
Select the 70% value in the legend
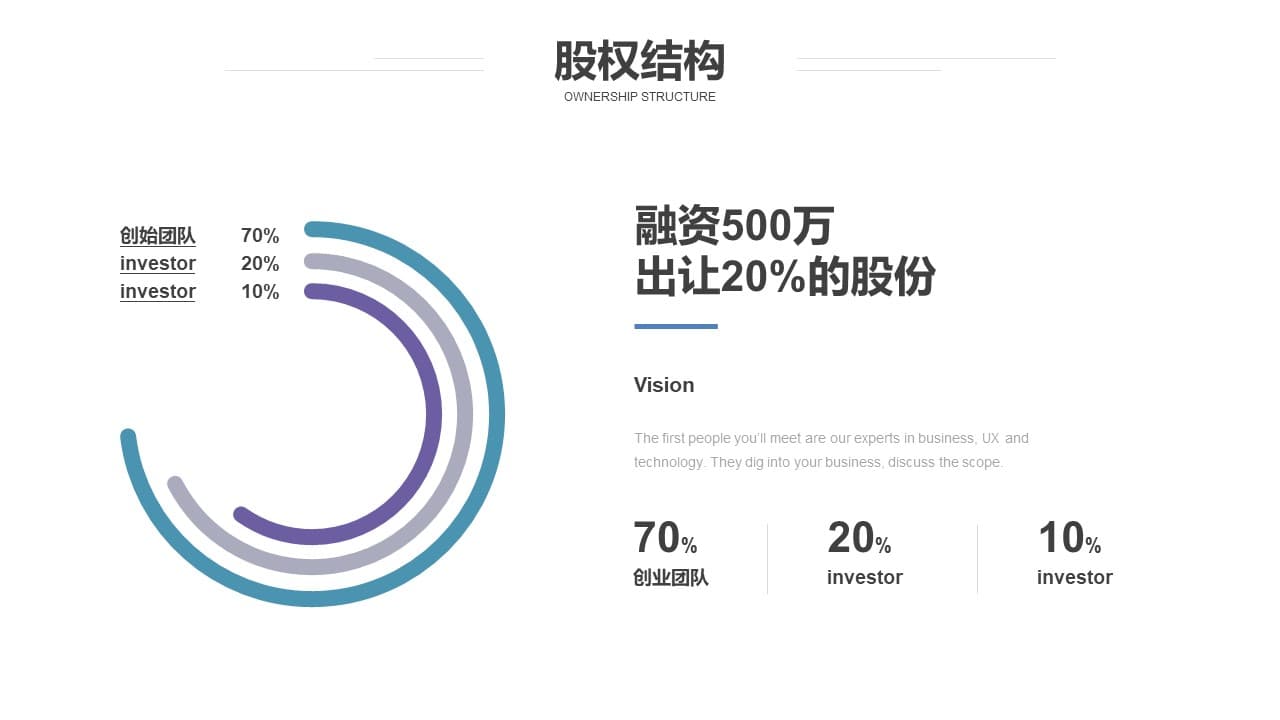tap(260, 236)
